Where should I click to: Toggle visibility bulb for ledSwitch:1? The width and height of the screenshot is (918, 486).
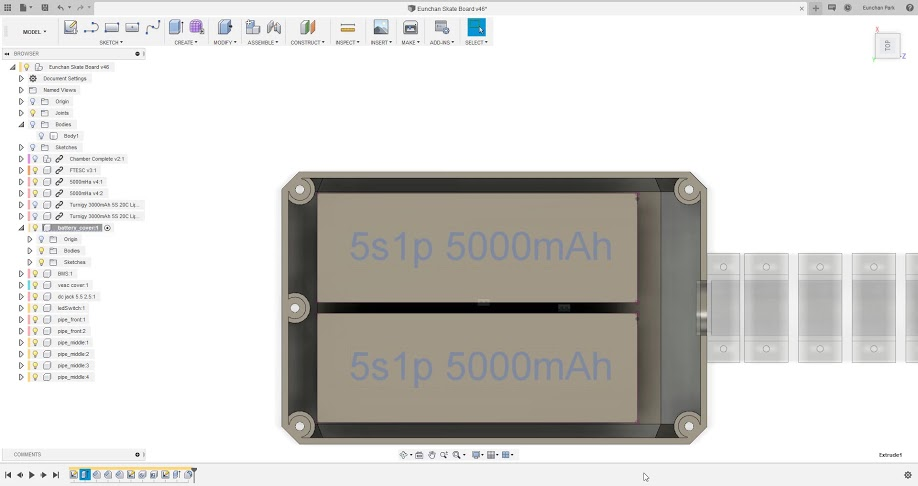pos(35,308)
